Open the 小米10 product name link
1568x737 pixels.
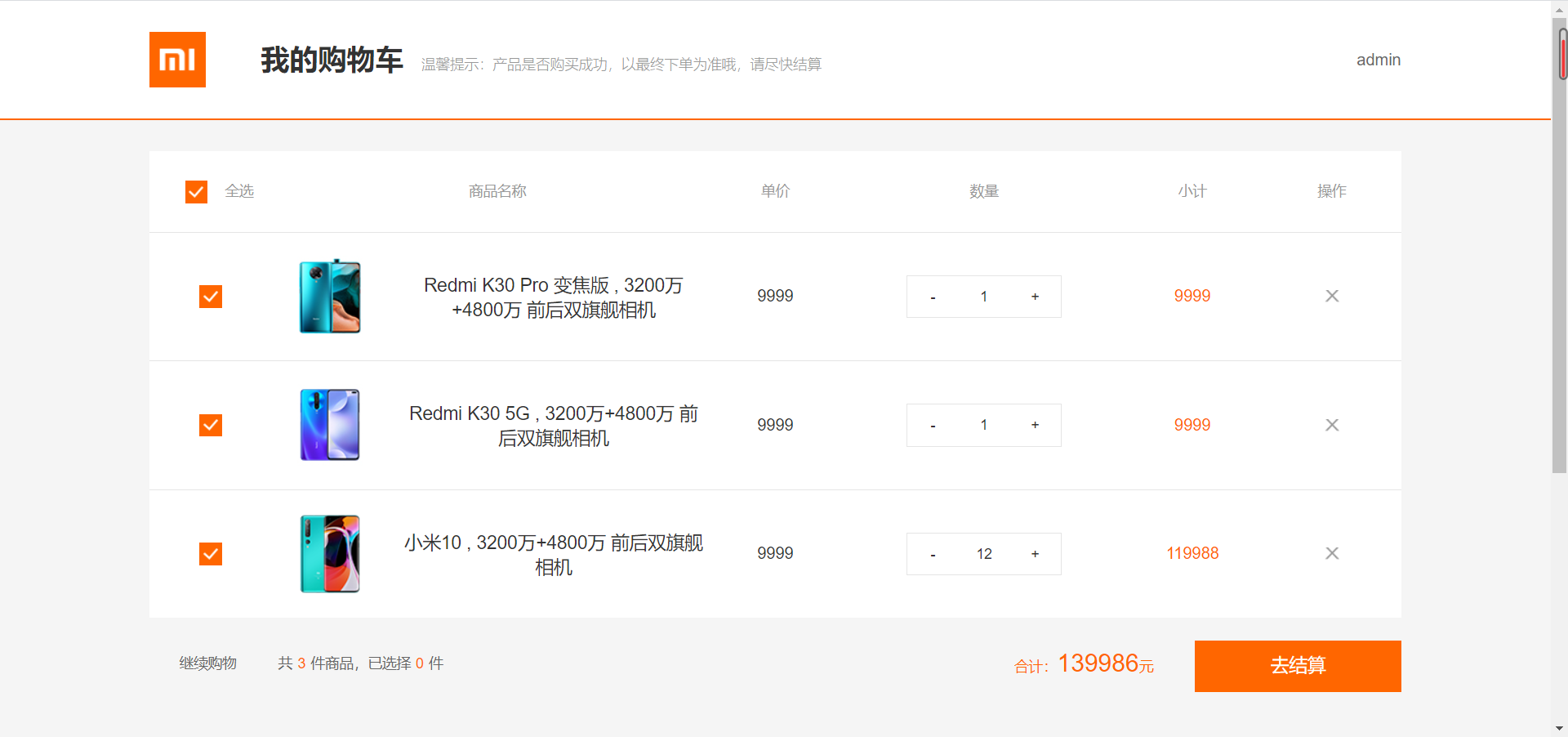[554, 555]
